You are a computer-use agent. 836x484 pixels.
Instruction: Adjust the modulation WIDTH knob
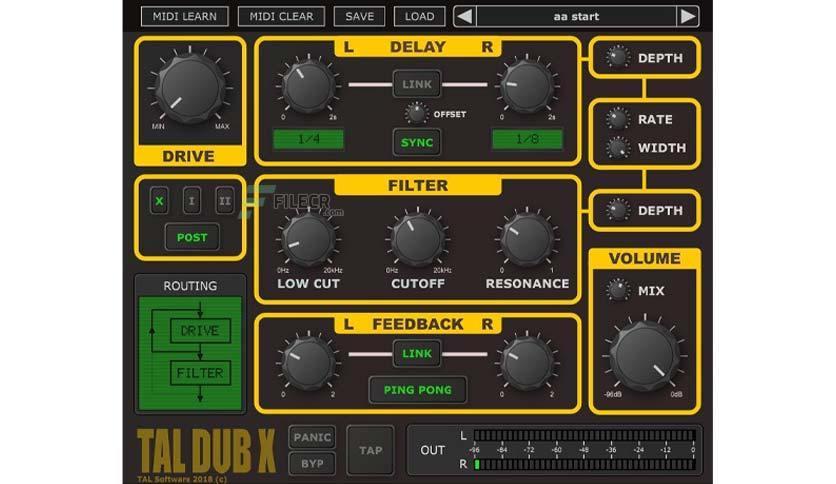(x=617, y=148)
